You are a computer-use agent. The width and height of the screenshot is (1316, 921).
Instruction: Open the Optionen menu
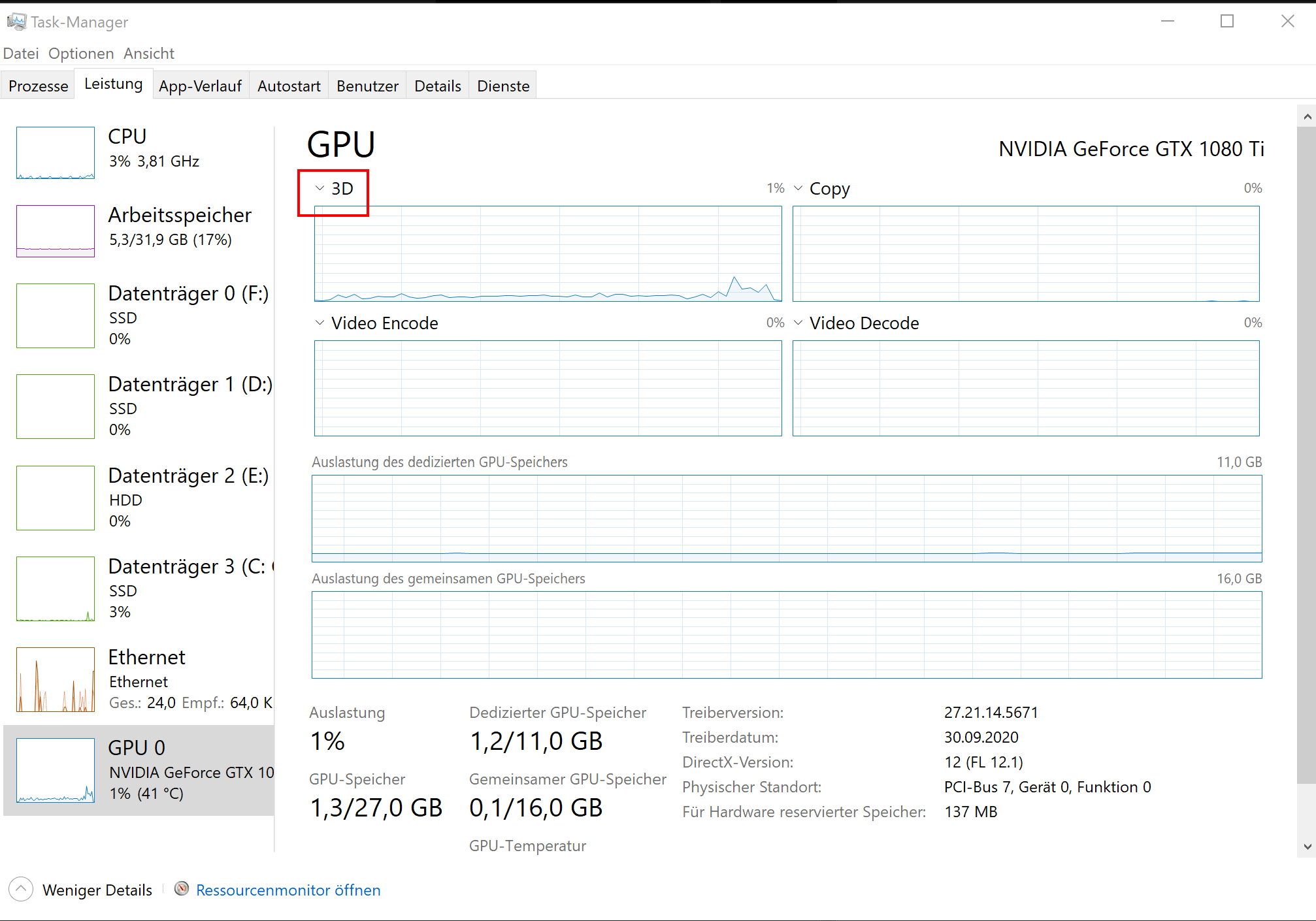coord(81,54)
